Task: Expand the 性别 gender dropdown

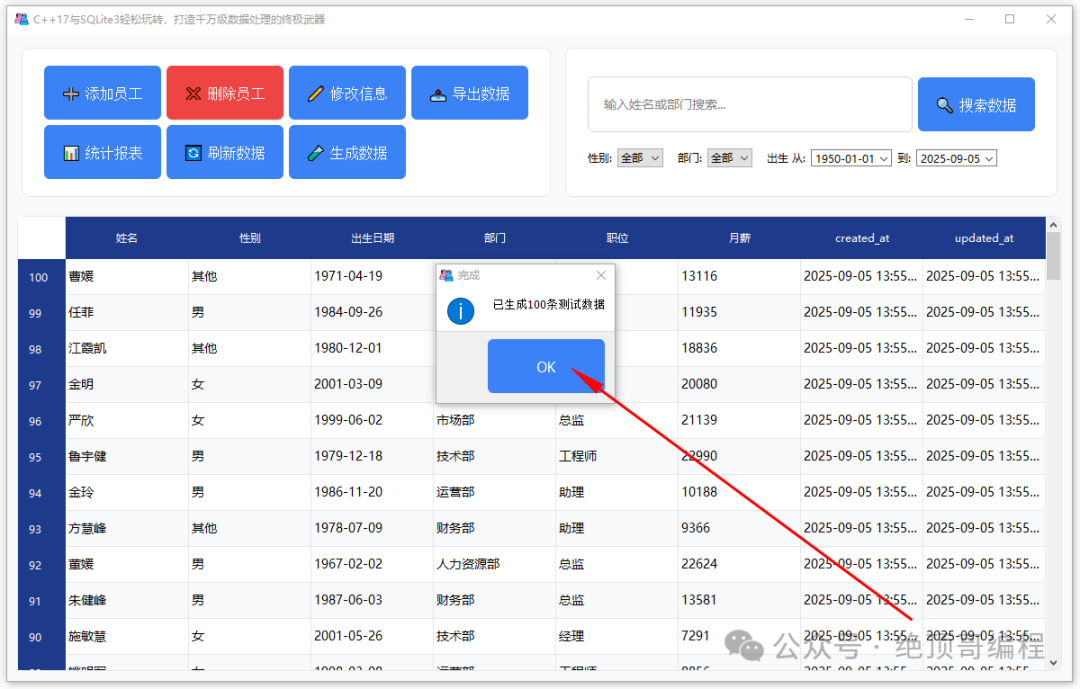Action: coord(640,158)
